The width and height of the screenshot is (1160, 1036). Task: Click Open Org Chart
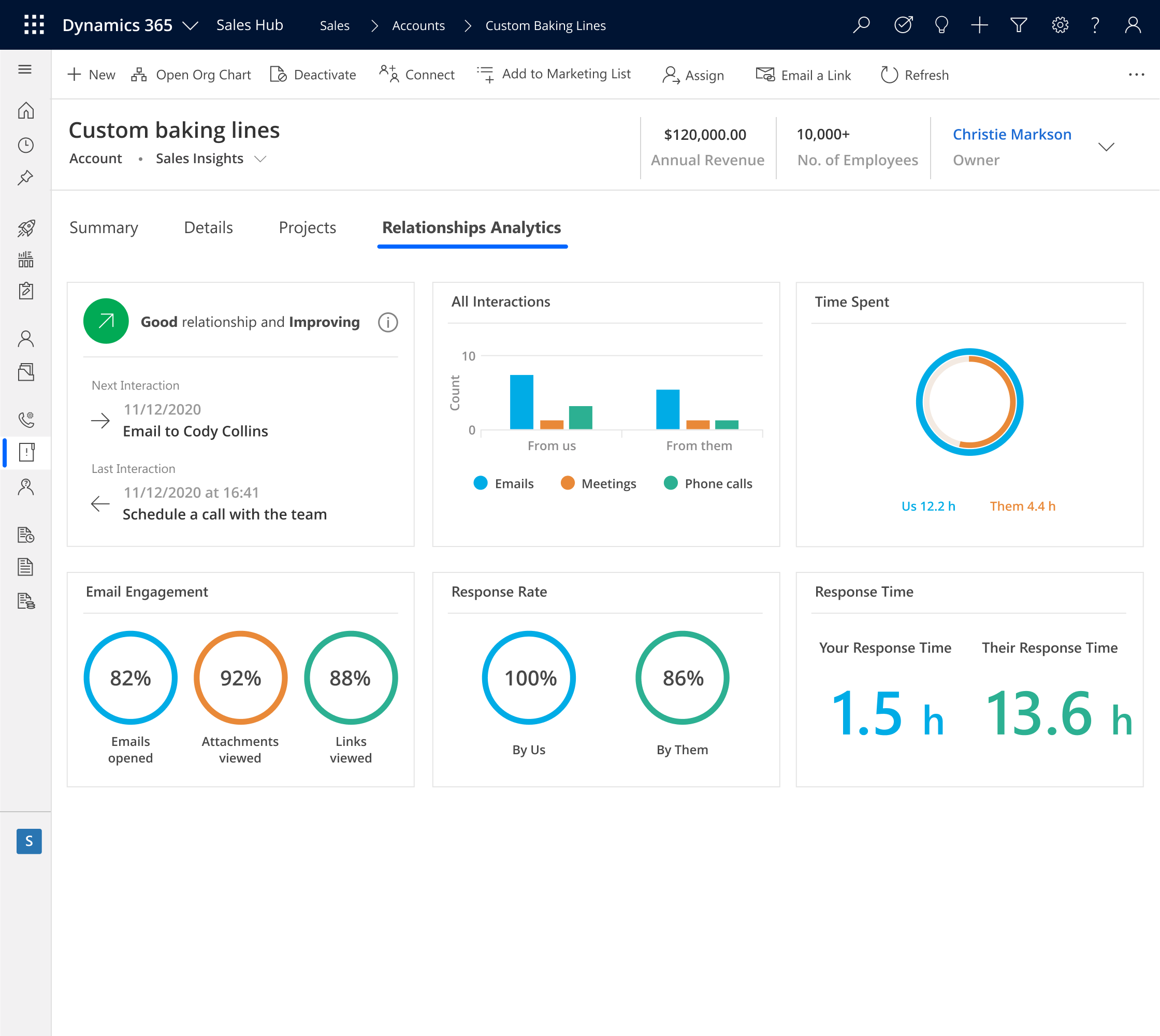tap(191, 75)
